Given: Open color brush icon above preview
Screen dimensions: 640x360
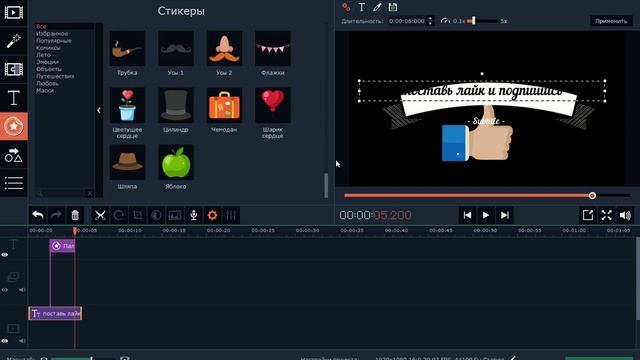Looking at the screenshot, I should (377, 7).
